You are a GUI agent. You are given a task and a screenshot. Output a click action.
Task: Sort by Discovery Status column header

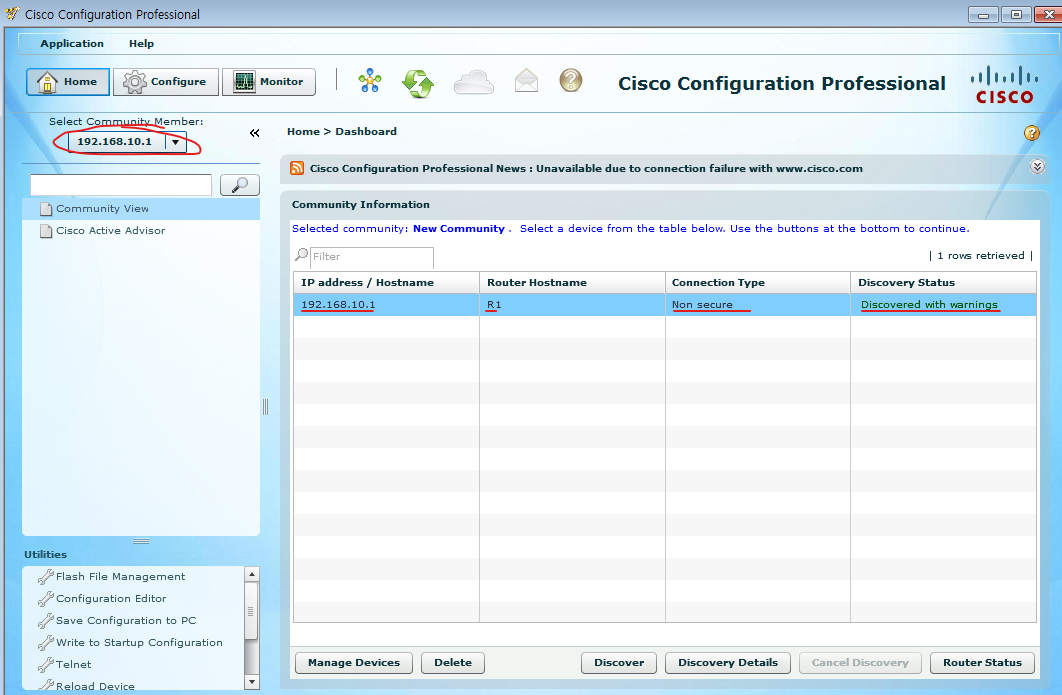coord(943,282)
